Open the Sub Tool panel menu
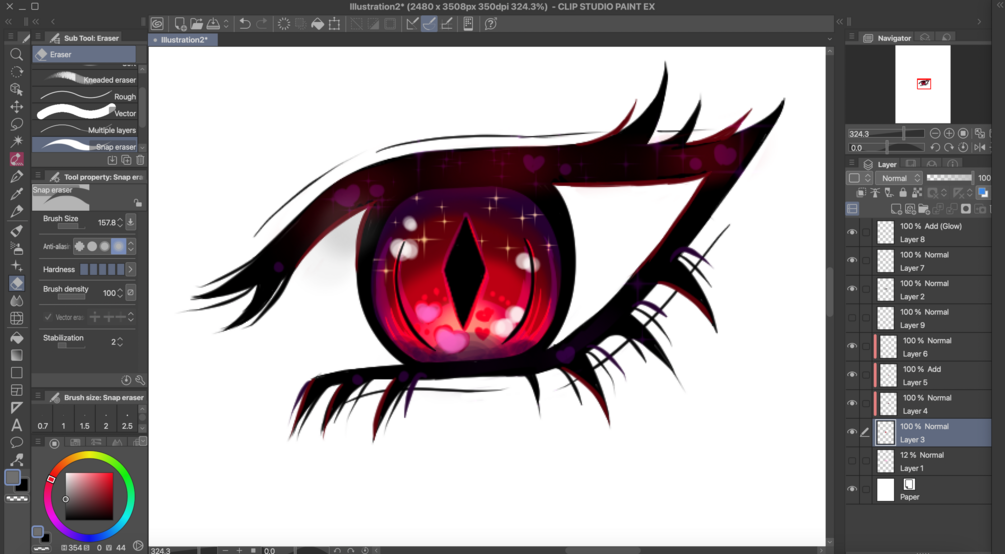1005x554 pixels. (x=38, y=38)
